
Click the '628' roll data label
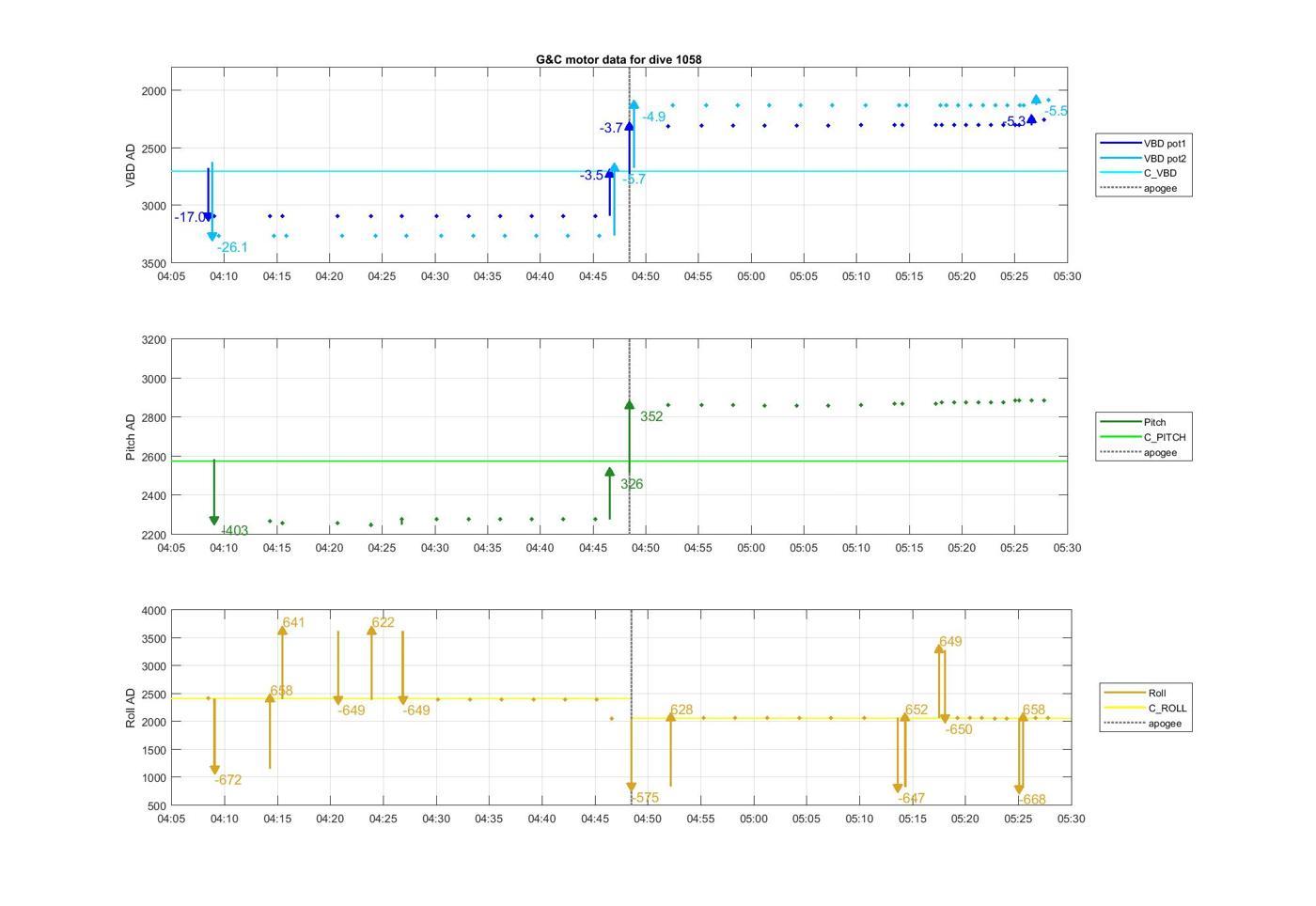click(x=681, y=711)
